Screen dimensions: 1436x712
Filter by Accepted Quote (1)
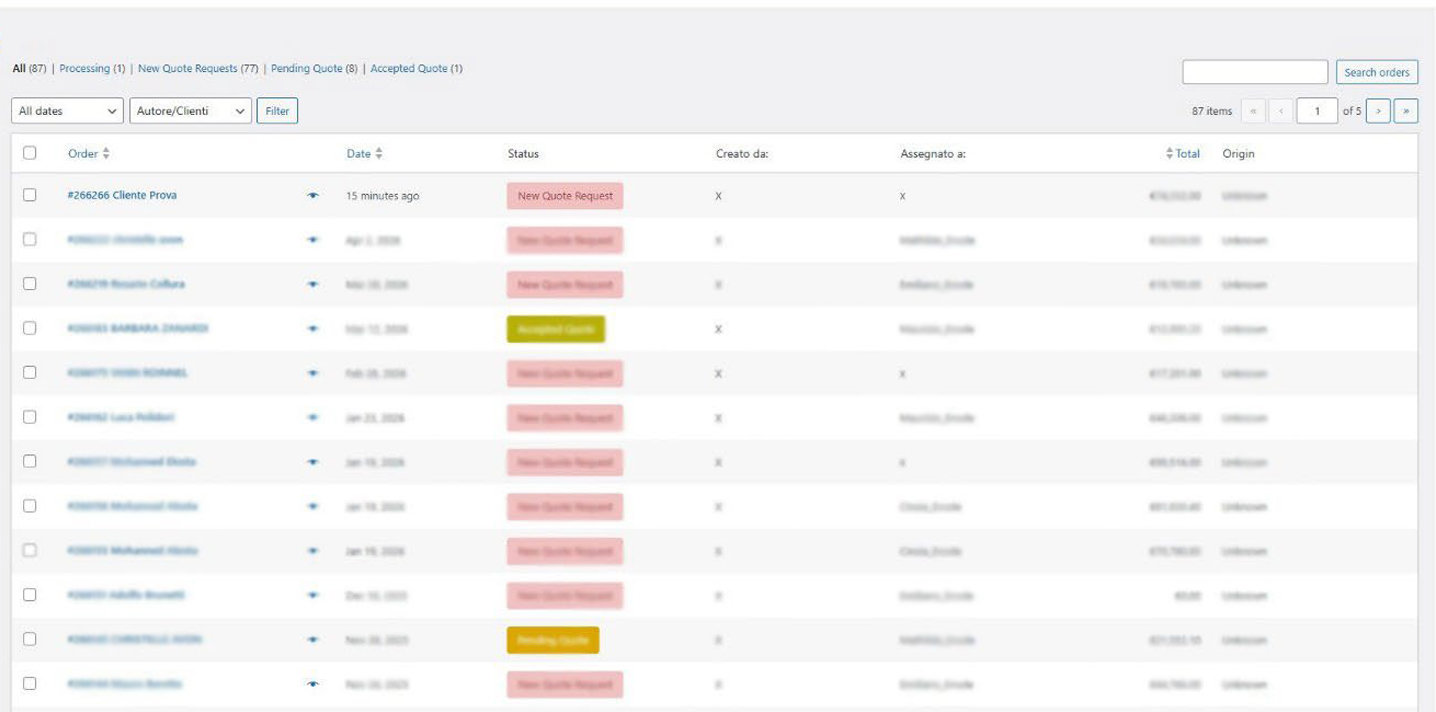[x=416, y=69]
